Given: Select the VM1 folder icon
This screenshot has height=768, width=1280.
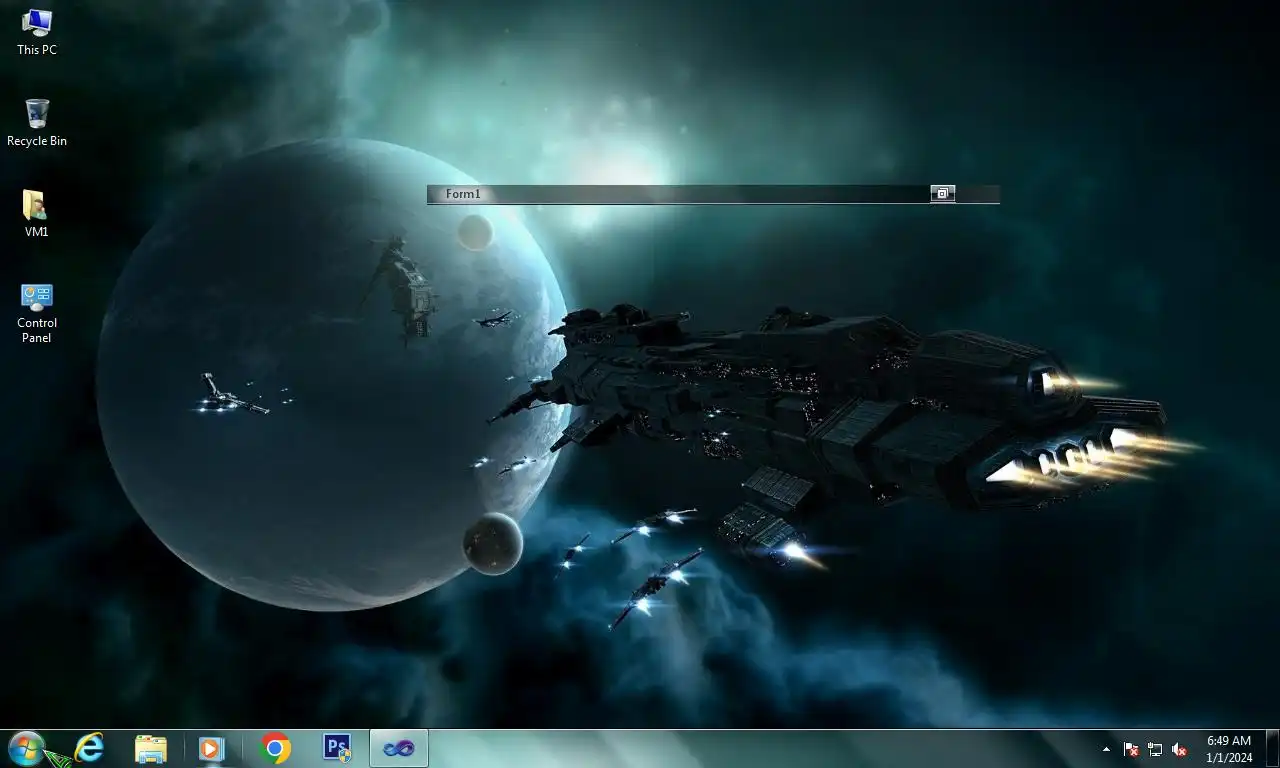Looking at the screenshot, I should pyautogui.click(x=37, y=214).
